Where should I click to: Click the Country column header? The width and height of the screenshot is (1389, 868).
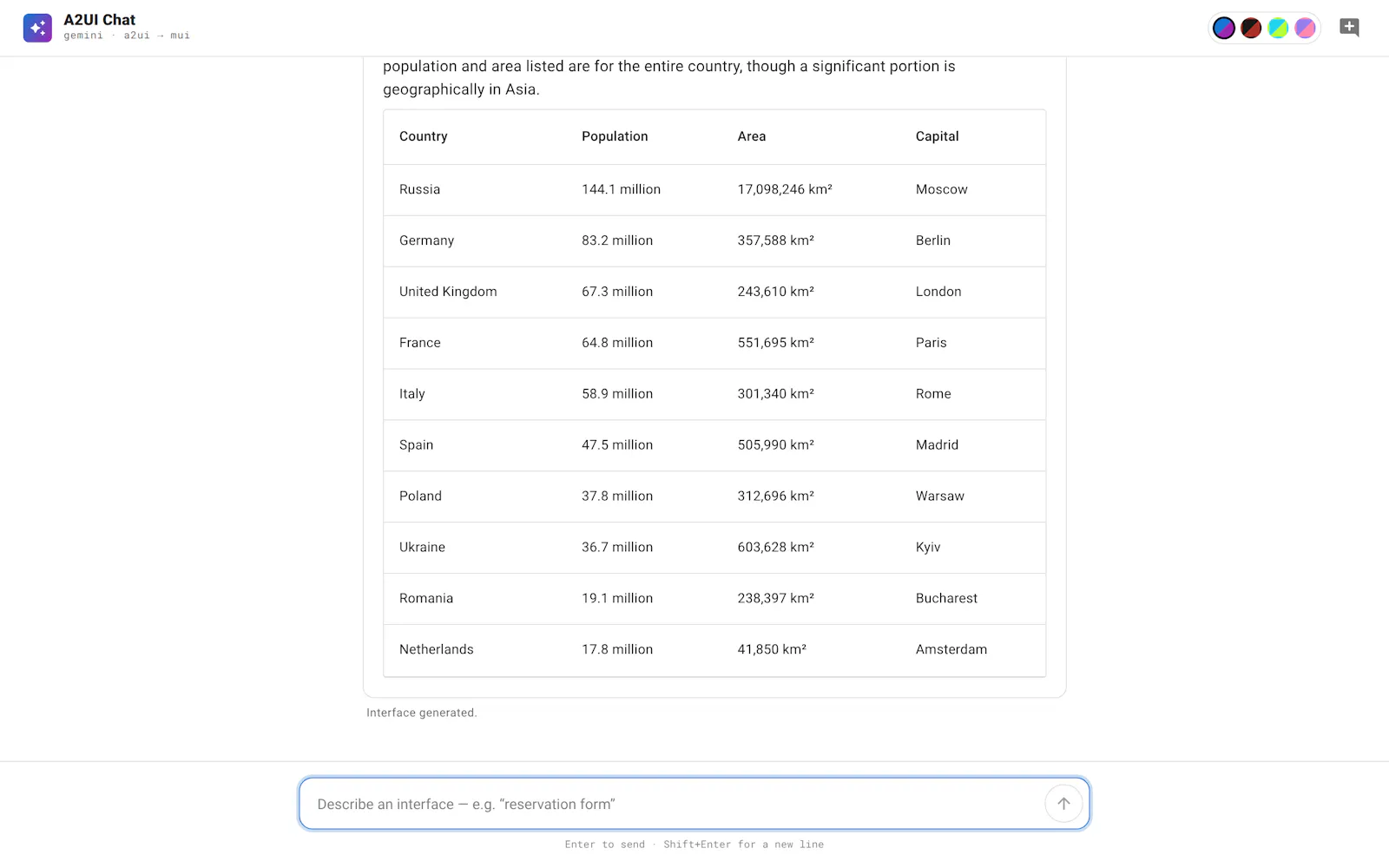click(423, 136)
